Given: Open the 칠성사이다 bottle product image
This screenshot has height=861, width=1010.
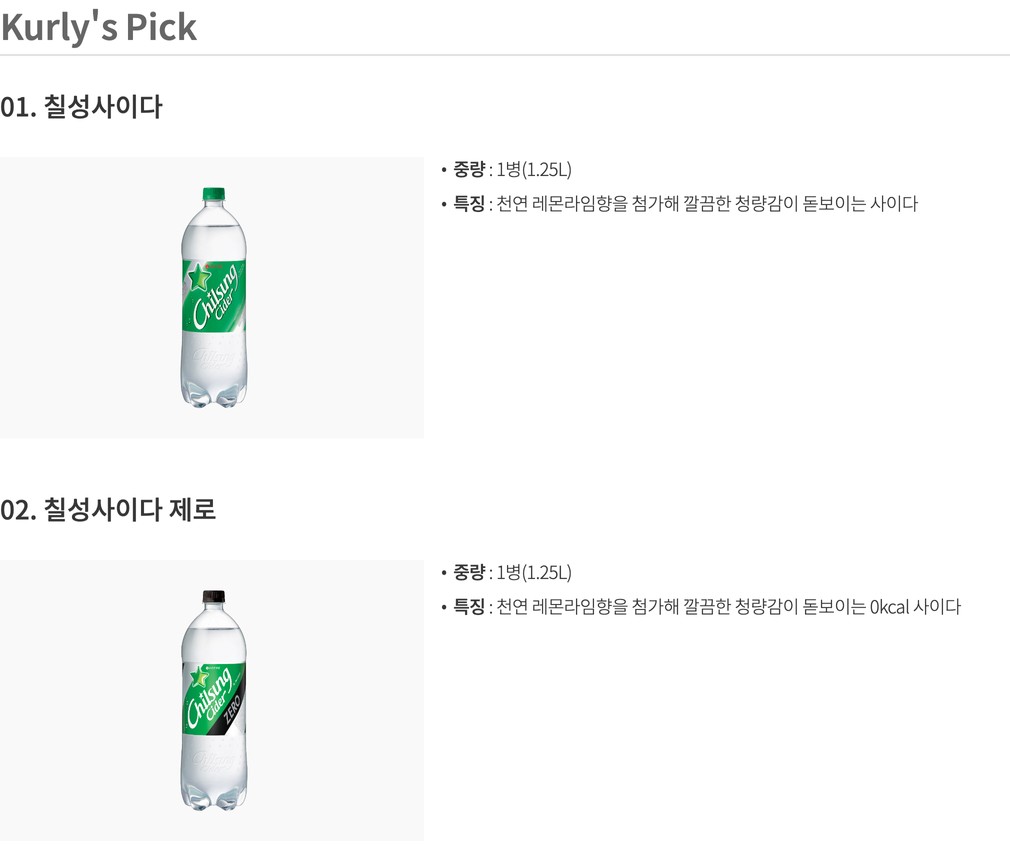Looking at the screenshot, I should pyautogui.click(x=212, y=298).
